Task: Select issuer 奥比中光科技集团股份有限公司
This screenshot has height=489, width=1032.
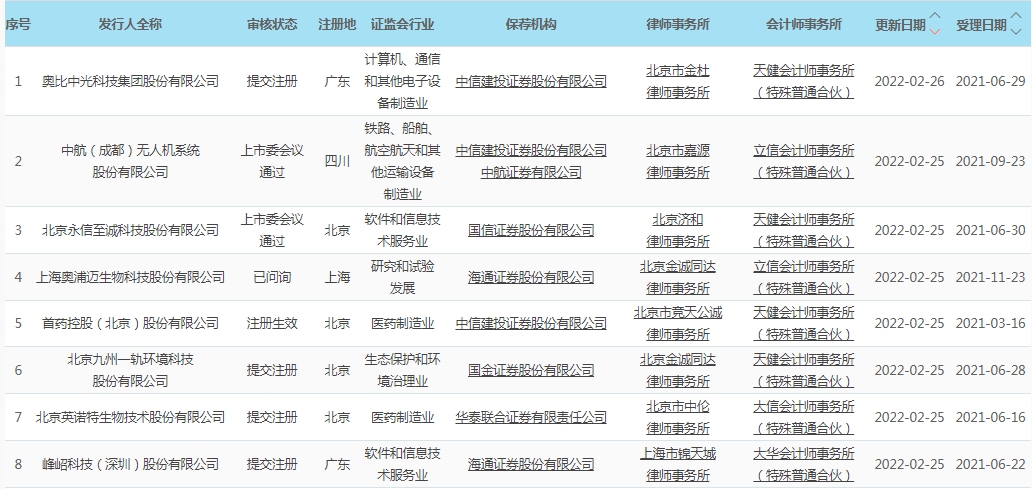Action: pos(130,81)
